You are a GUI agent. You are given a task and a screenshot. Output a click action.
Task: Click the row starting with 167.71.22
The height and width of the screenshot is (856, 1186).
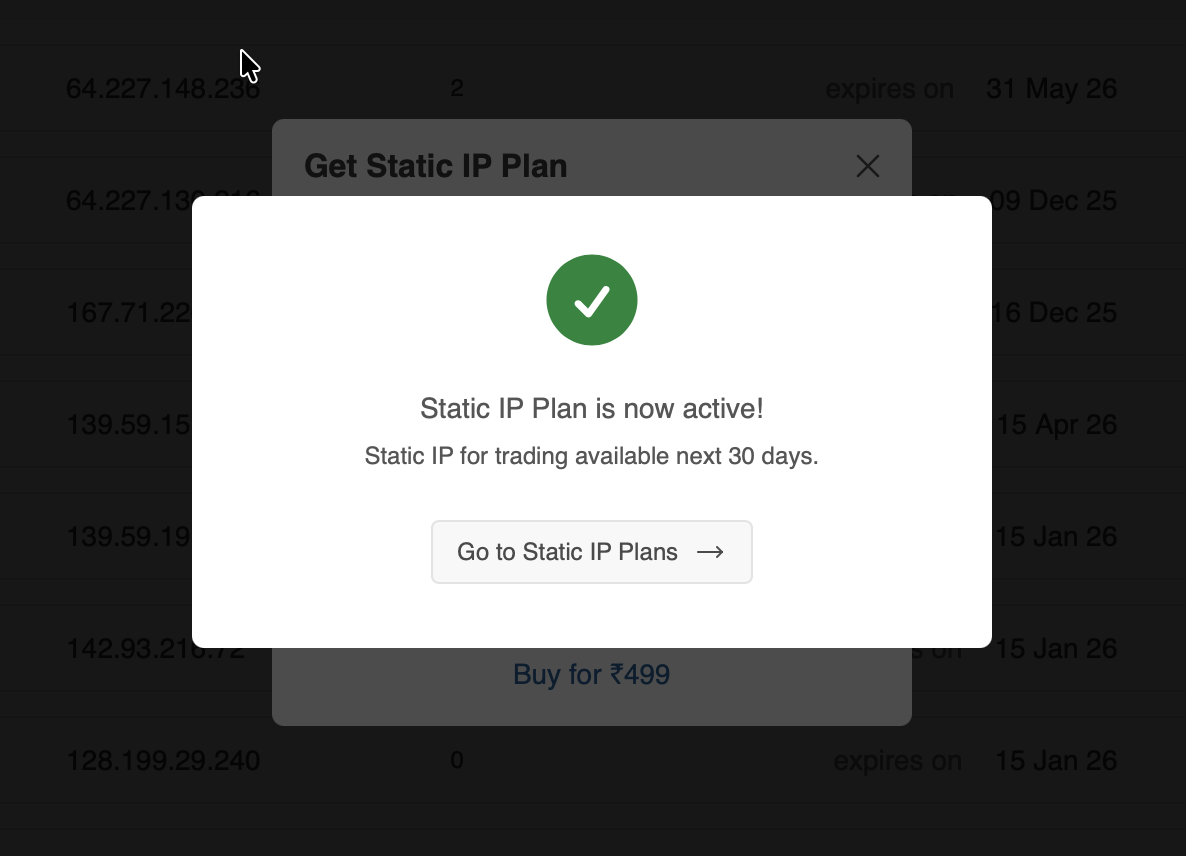130,312
